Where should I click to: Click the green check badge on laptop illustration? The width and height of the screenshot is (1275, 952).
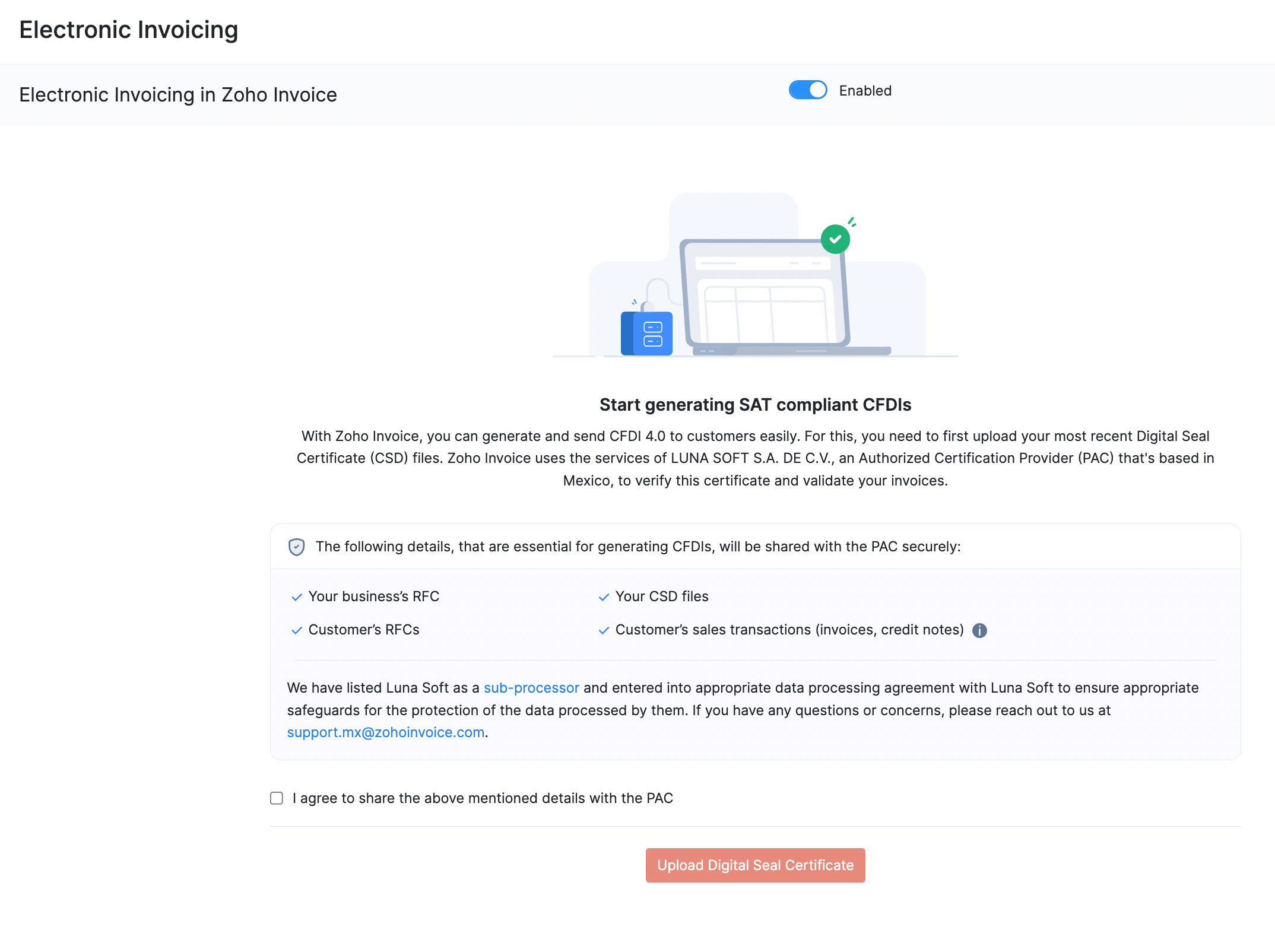(x=835, y=239)
